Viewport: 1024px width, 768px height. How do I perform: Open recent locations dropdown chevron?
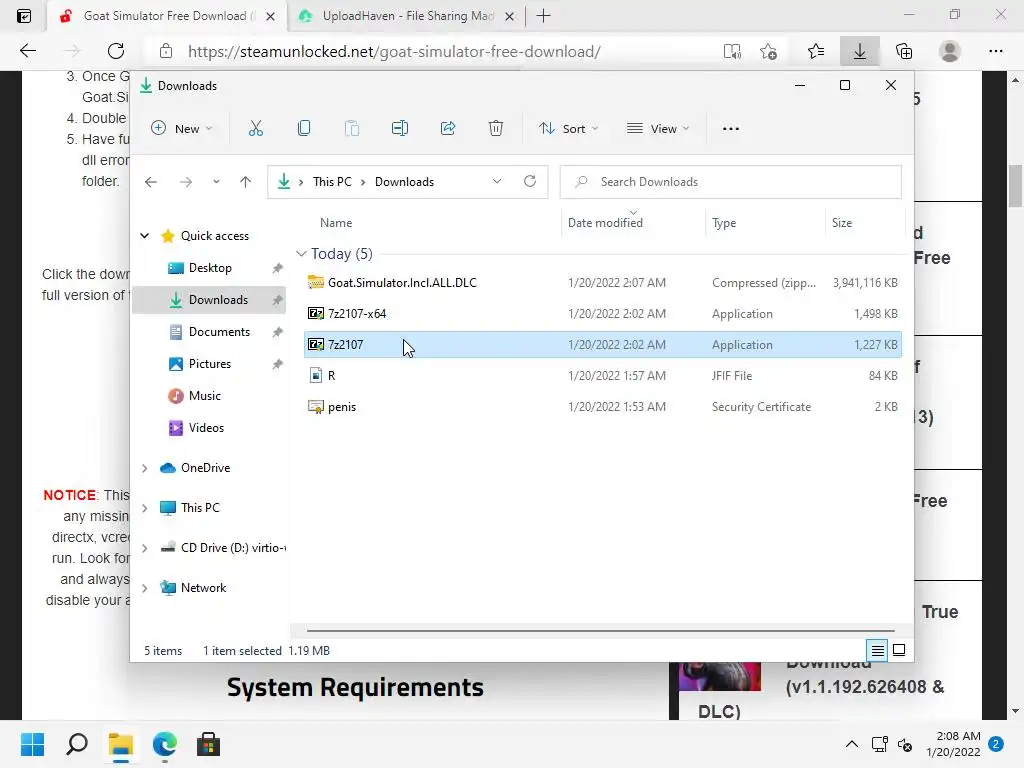click(x=216, y=182)
